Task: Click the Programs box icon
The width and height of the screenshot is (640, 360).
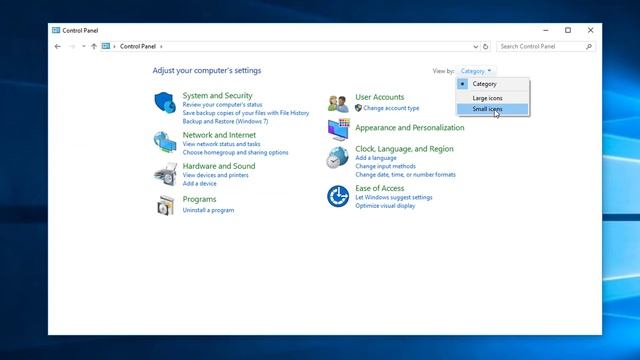Action: tap(166, 205)
